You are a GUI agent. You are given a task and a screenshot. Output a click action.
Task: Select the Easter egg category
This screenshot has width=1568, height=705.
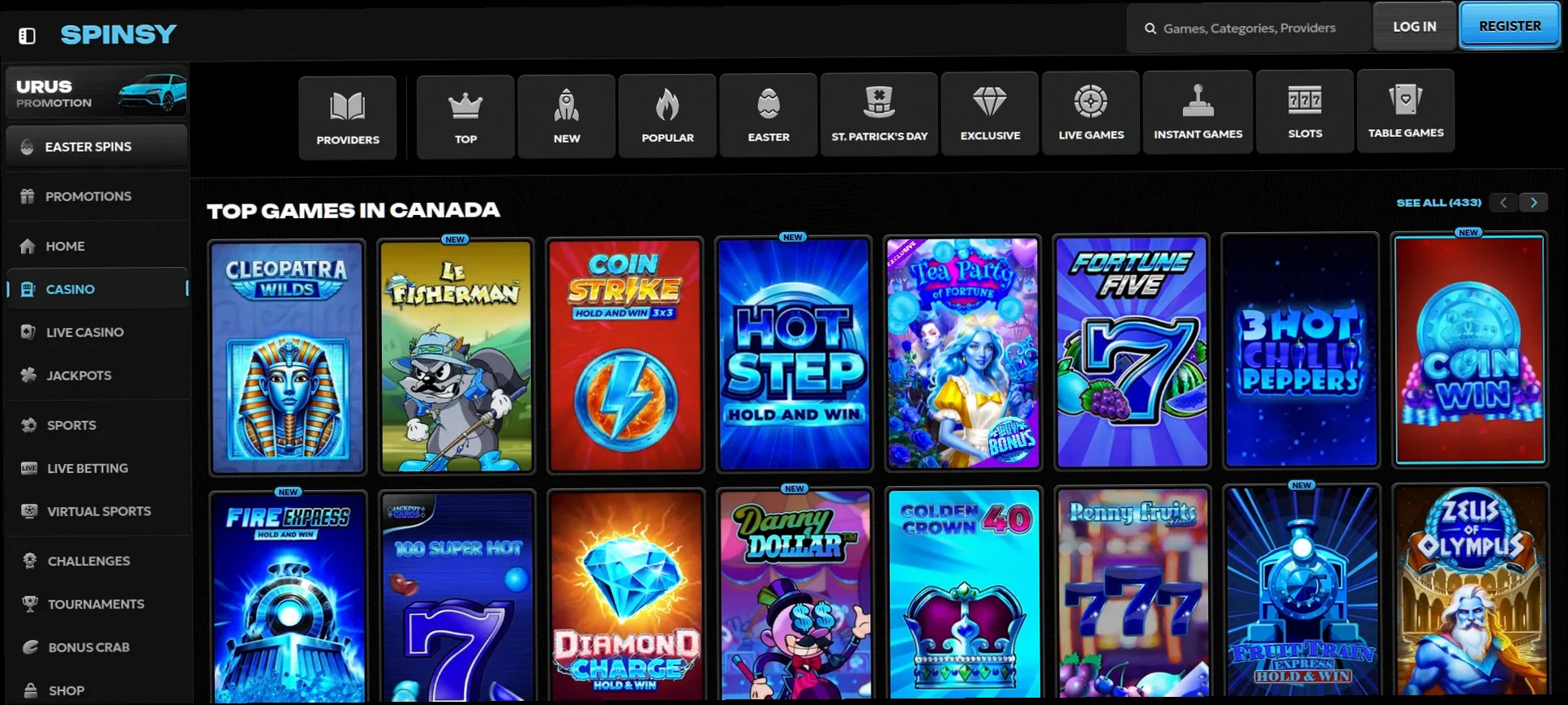point(768,114)
